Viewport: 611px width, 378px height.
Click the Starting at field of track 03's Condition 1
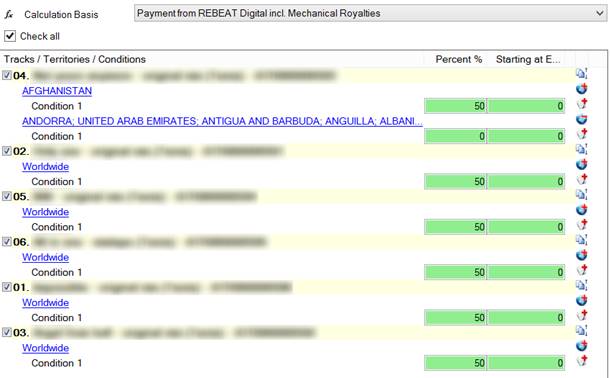coord(526,363)
